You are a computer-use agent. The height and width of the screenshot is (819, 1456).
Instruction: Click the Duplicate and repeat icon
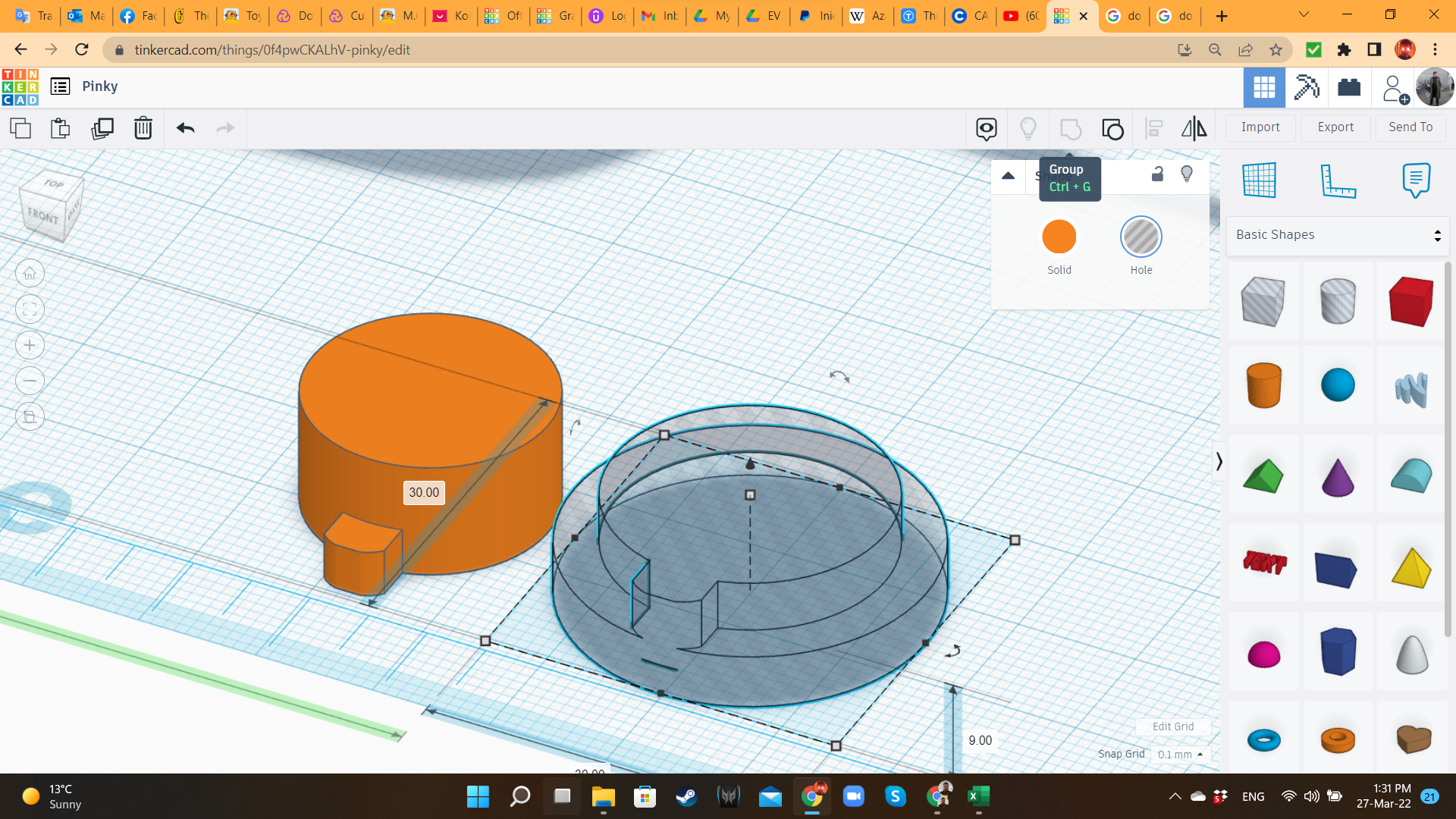[x=102, y=128]
